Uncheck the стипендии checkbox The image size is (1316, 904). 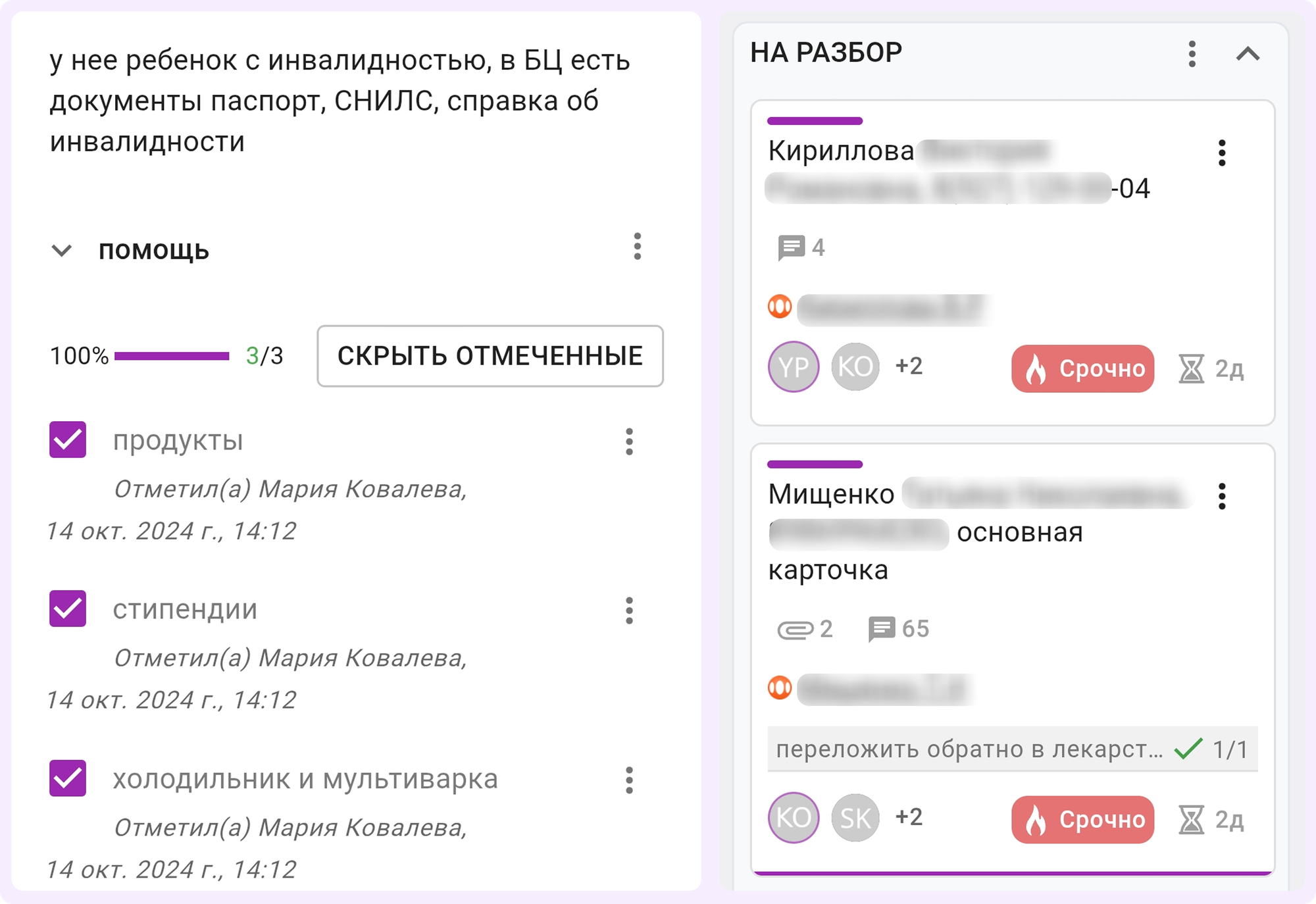68,609
